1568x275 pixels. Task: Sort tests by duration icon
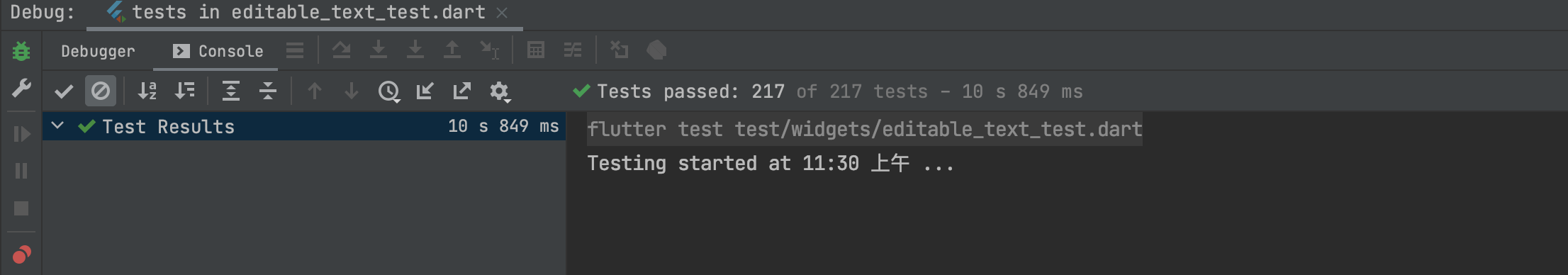[x=184, y=91]
